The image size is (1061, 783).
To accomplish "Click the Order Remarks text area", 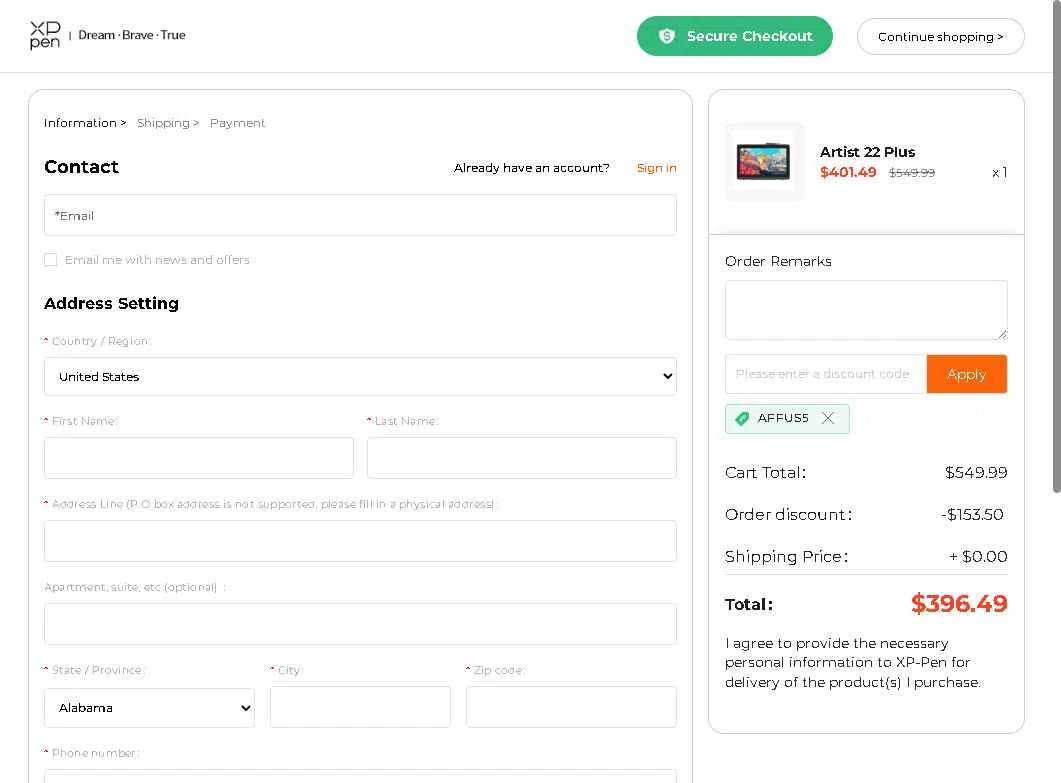I will [x=866, y=310].
